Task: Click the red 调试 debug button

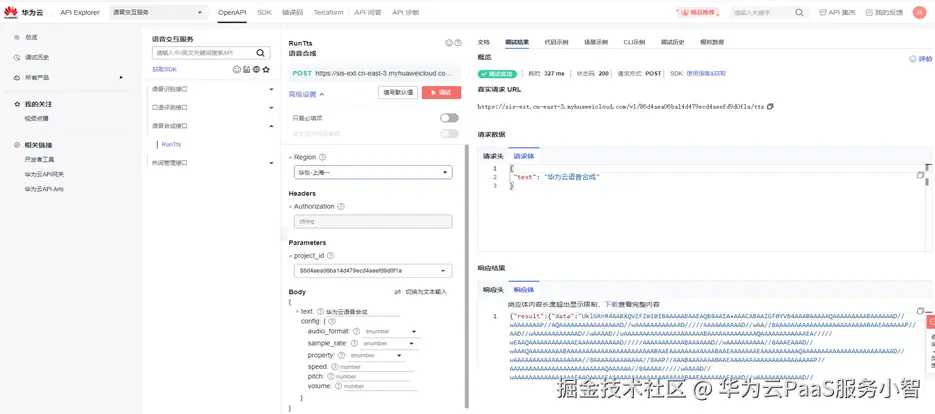Action: pos(441,92)
